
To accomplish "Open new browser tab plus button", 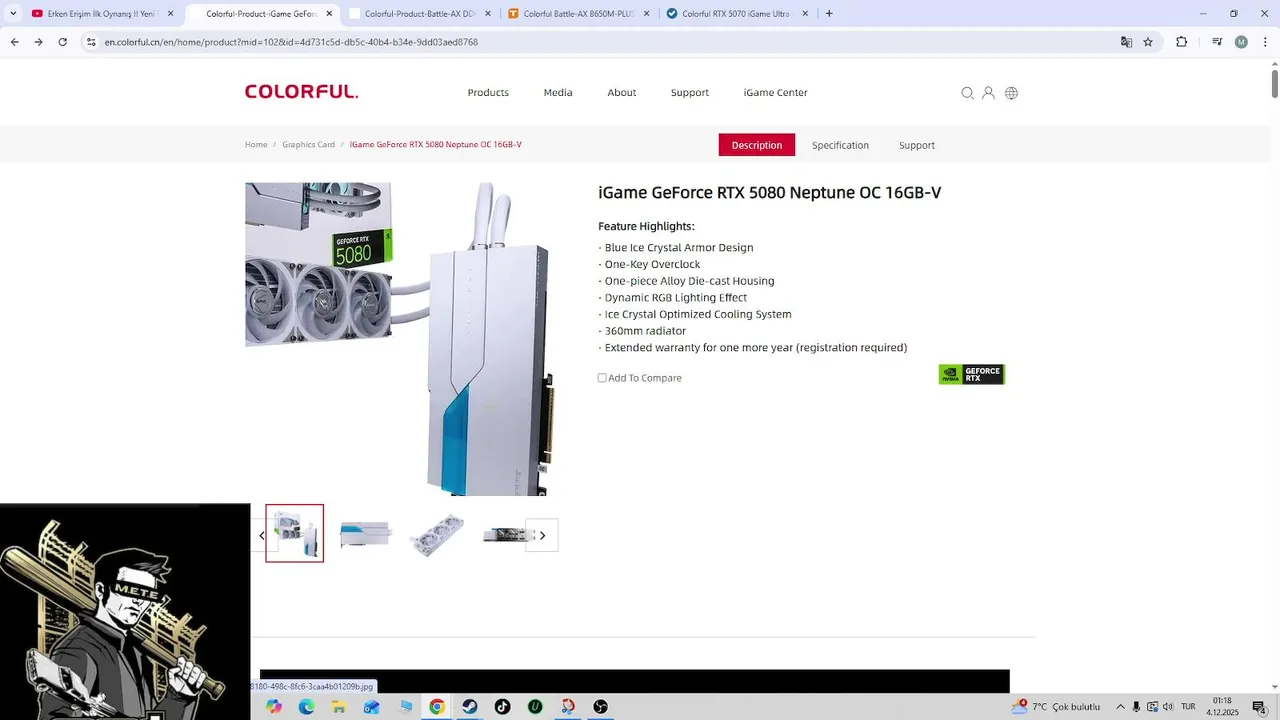I will 829,14.
